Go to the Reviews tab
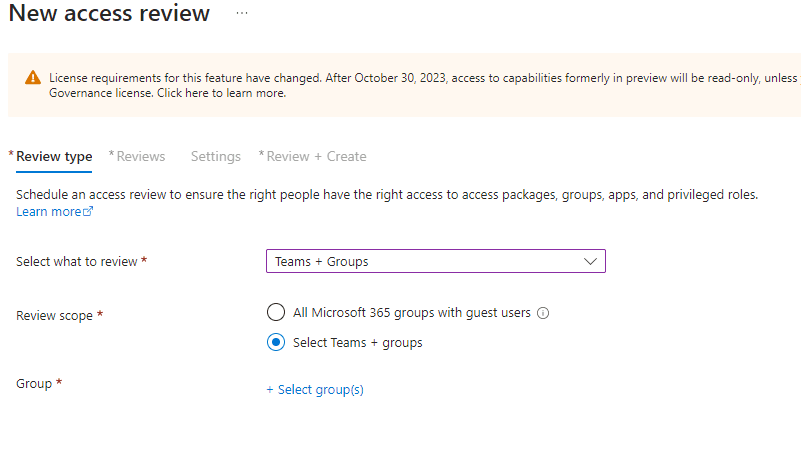The width and height of the screenshot is (801, 459). pyautogui.click(x=140, y=156)
